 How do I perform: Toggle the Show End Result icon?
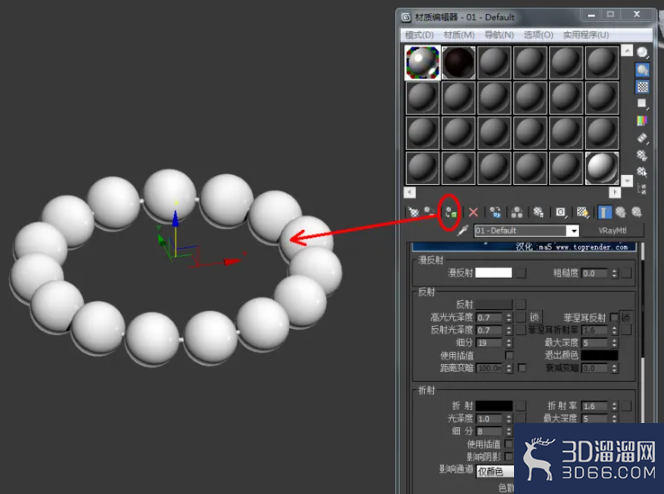click(604, 212)
